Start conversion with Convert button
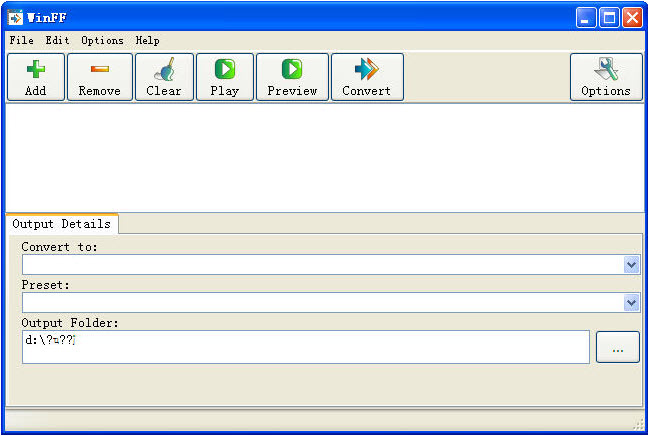The image size is (648, 436). coord(367,77)
